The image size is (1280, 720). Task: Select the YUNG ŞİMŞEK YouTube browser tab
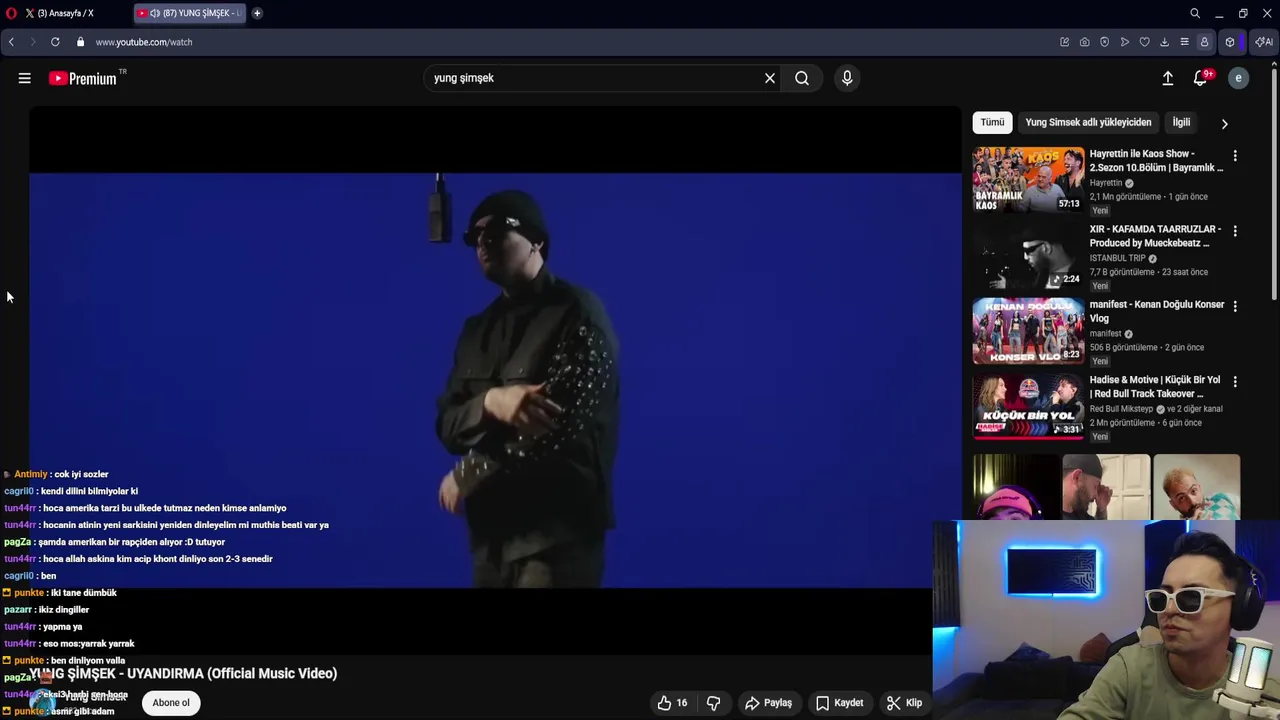[190, 13]
